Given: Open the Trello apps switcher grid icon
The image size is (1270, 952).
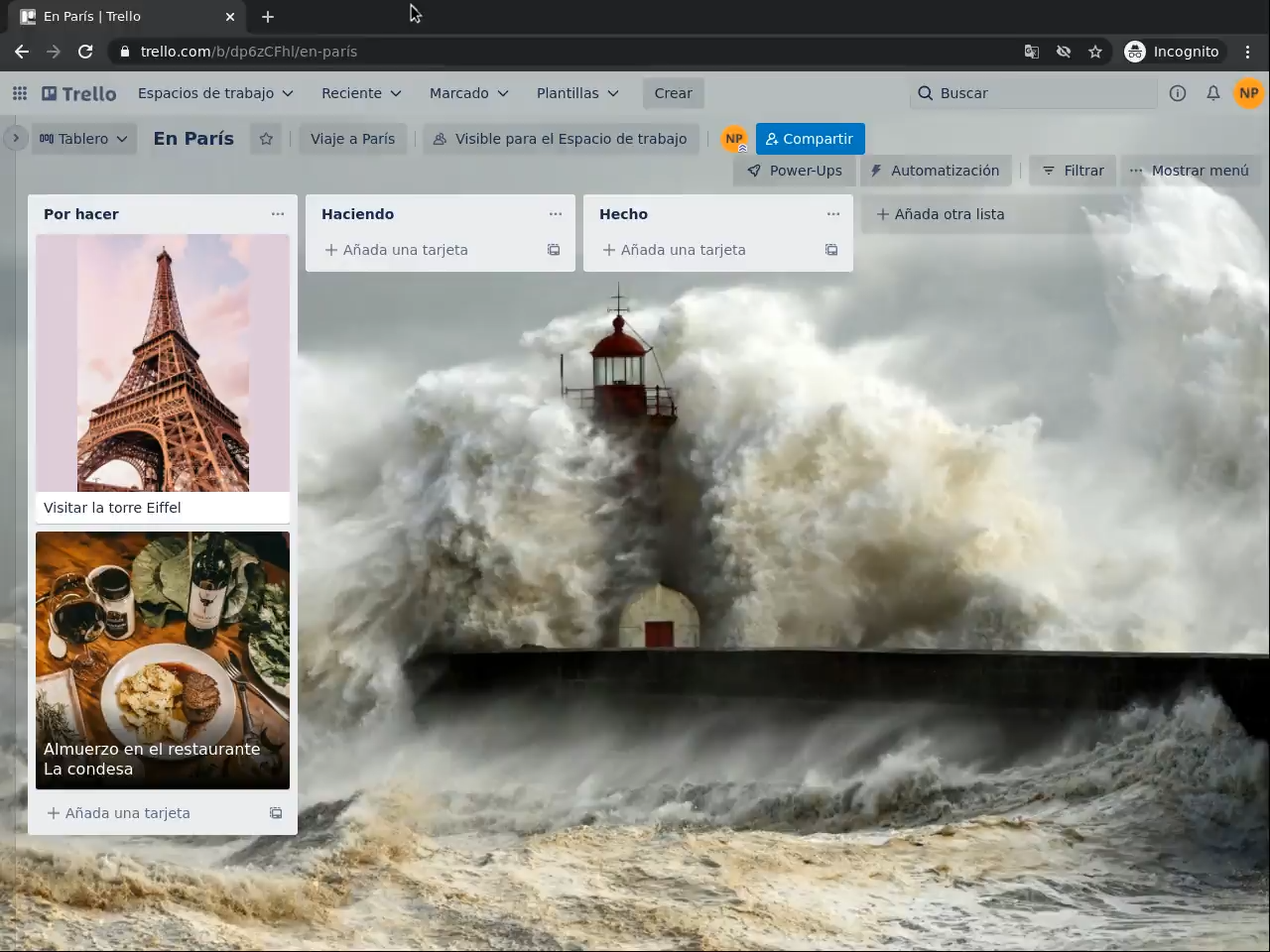Looking at the screenshot, I should tap(20, 93).
